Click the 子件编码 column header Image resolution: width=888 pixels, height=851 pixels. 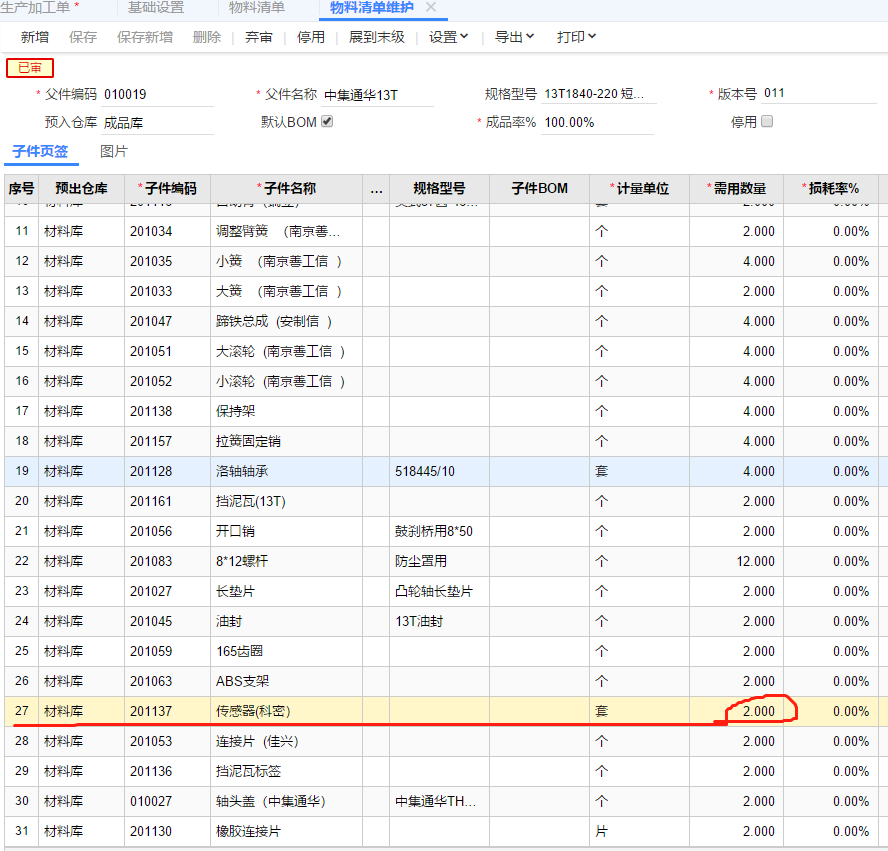(x=168, y=189)
